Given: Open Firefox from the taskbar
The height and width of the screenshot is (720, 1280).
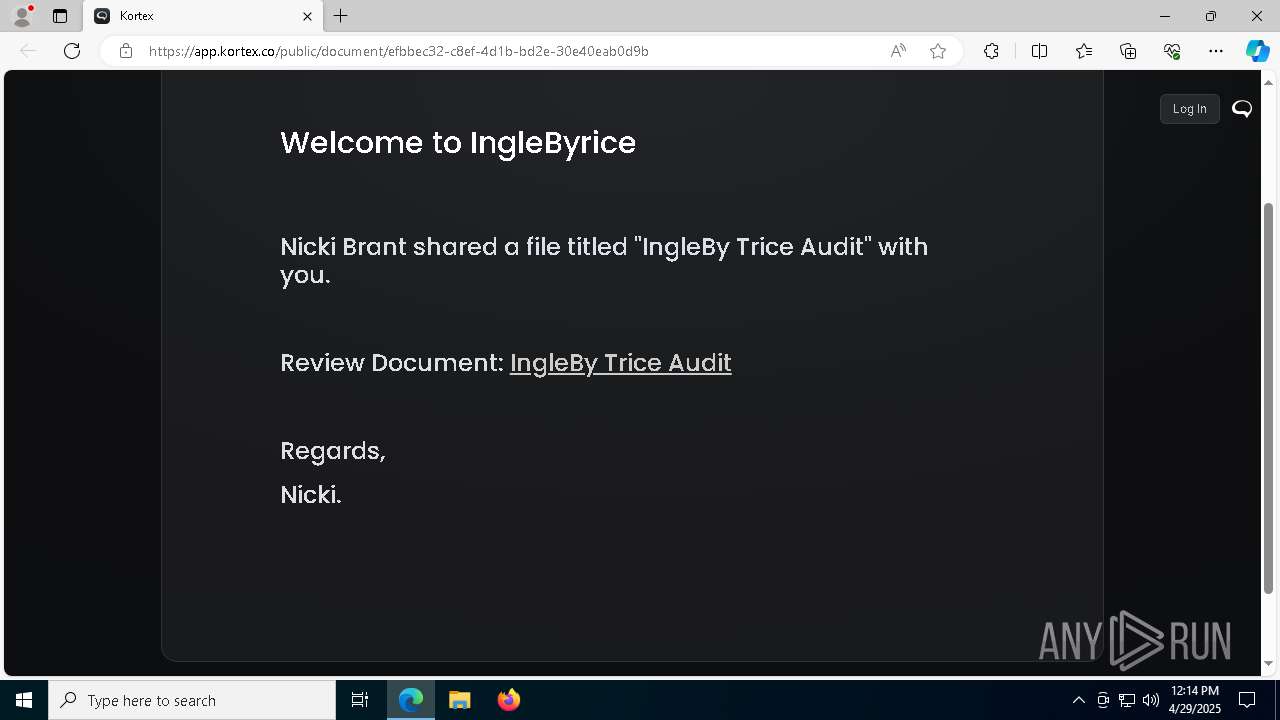Looking at the screenshot, I should click(509, 700).
